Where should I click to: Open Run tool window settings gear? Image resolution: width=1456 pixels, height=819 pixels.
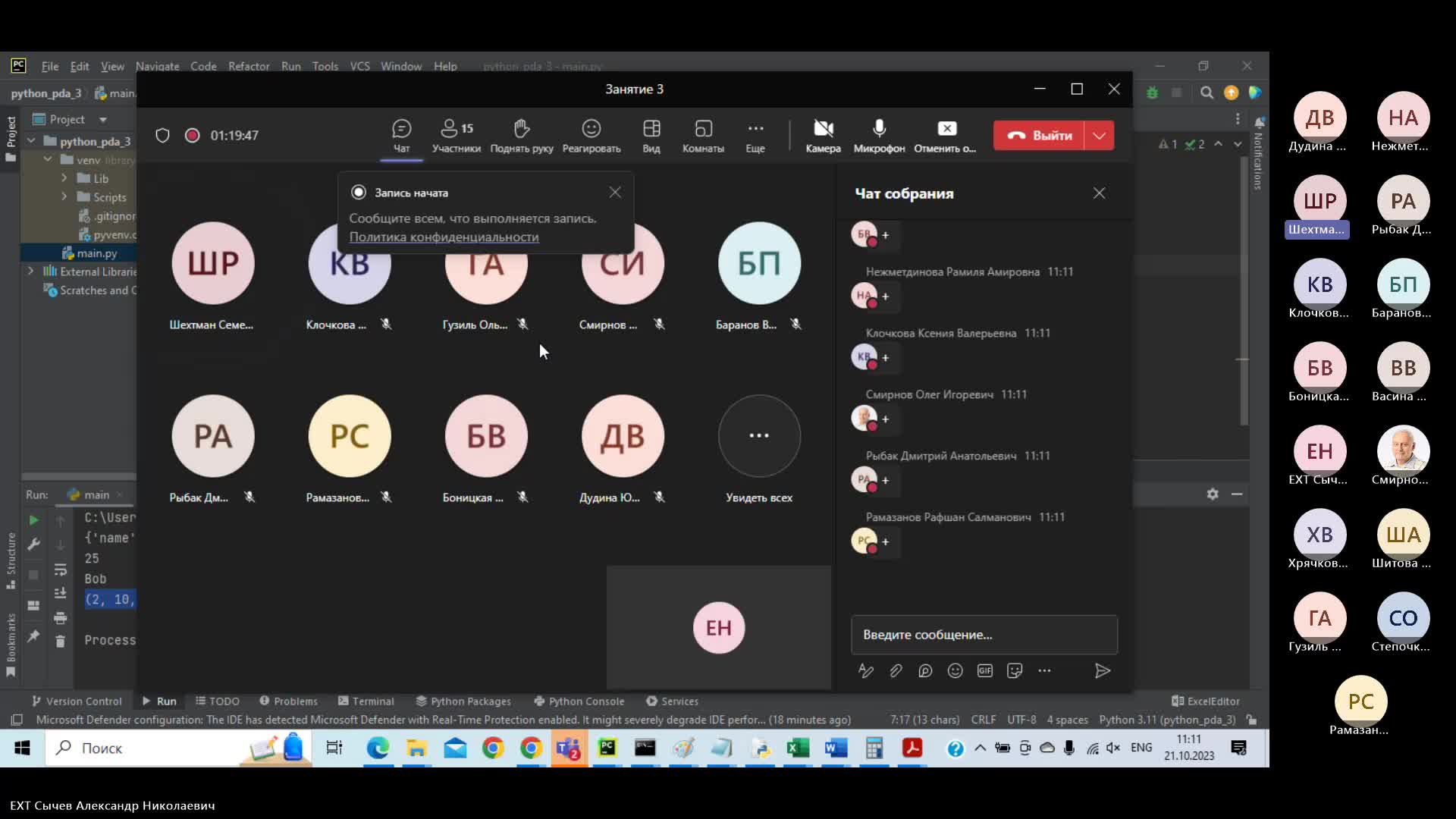[1213, 494]
